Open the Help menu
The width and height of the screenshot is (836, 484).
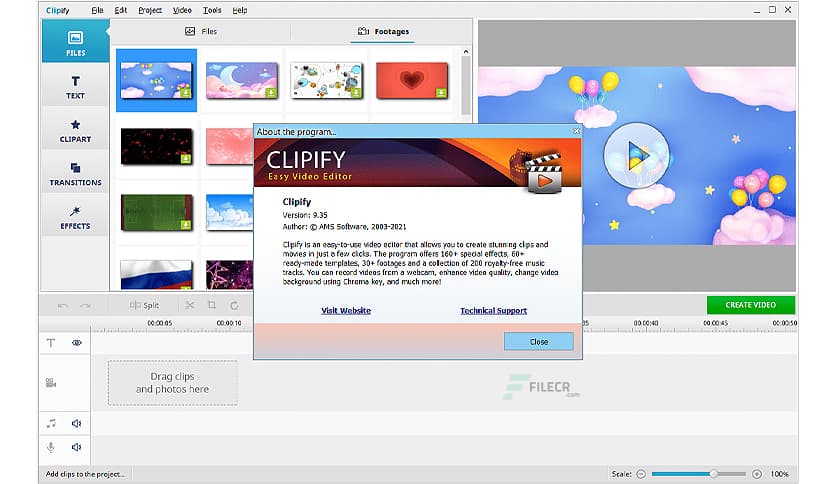tap(239, 10)
